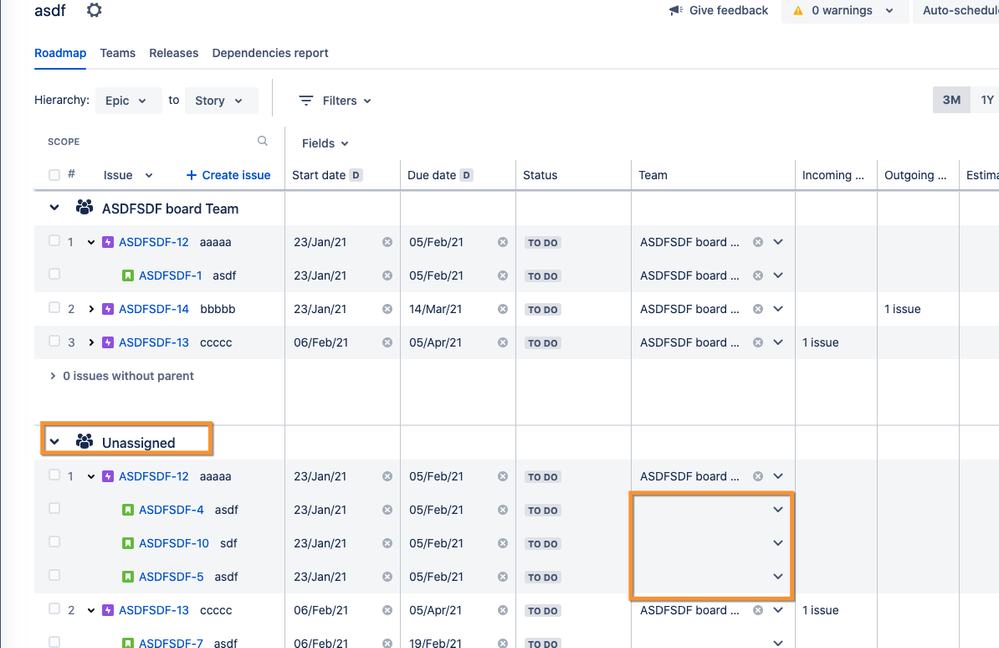
Task: Clear due date for ASDFSDF-1
Action: click(503, 275)
